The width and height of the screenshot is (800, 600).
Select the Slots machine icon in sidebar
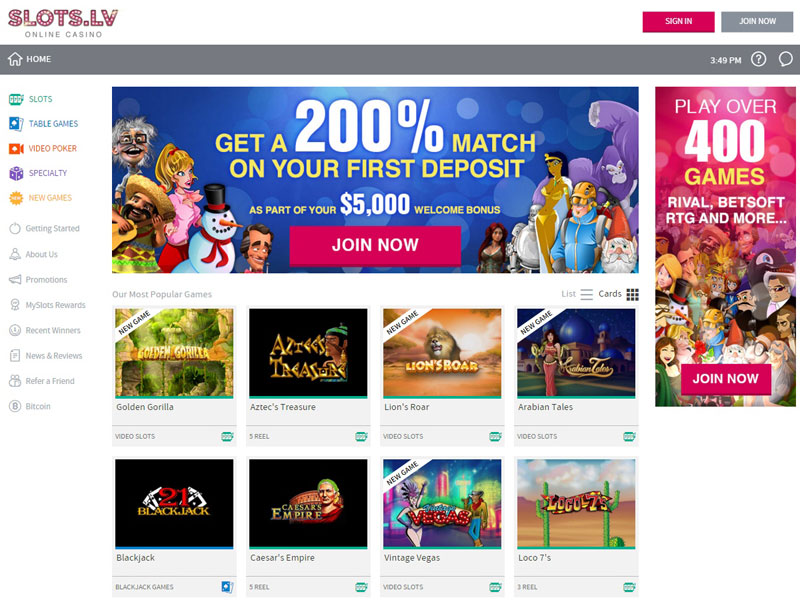pyautogui.click(x=16, y=99)
